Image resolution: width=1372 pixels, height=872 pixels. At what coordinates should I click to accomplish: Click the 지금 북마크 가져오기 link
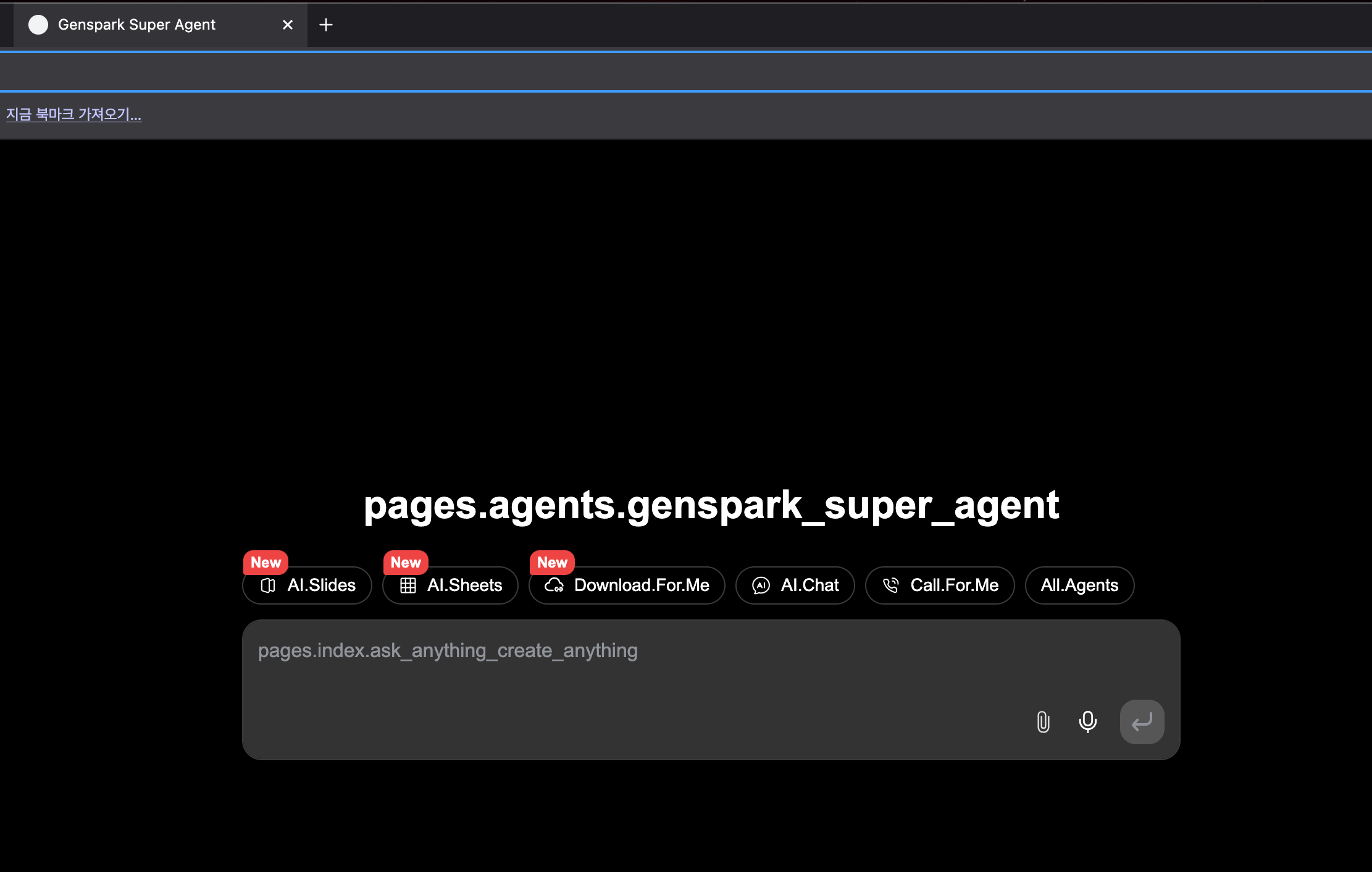[x=73, y=115]
